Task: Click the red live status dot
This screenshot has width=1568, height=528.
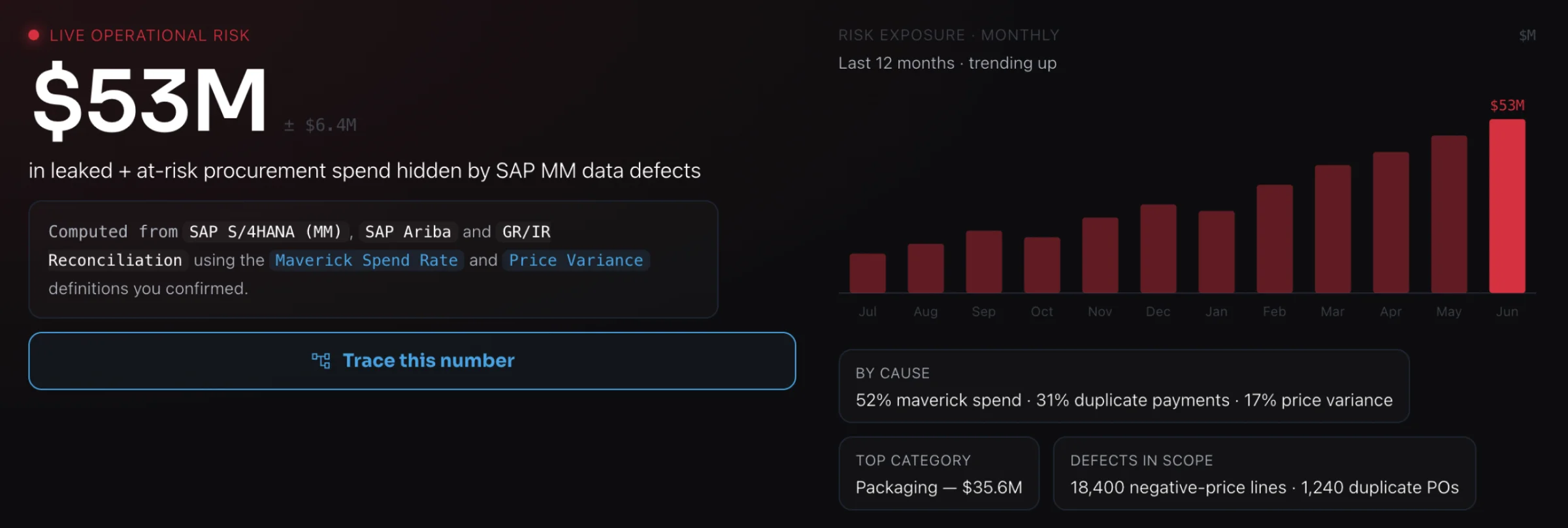Action: (34, 35)
